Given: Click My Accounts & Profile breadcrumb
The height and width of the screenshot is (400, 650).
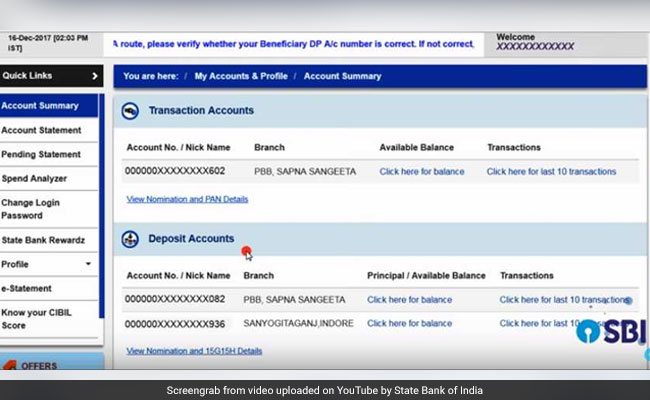Looking at the screenshot, I should coord(240,76).
